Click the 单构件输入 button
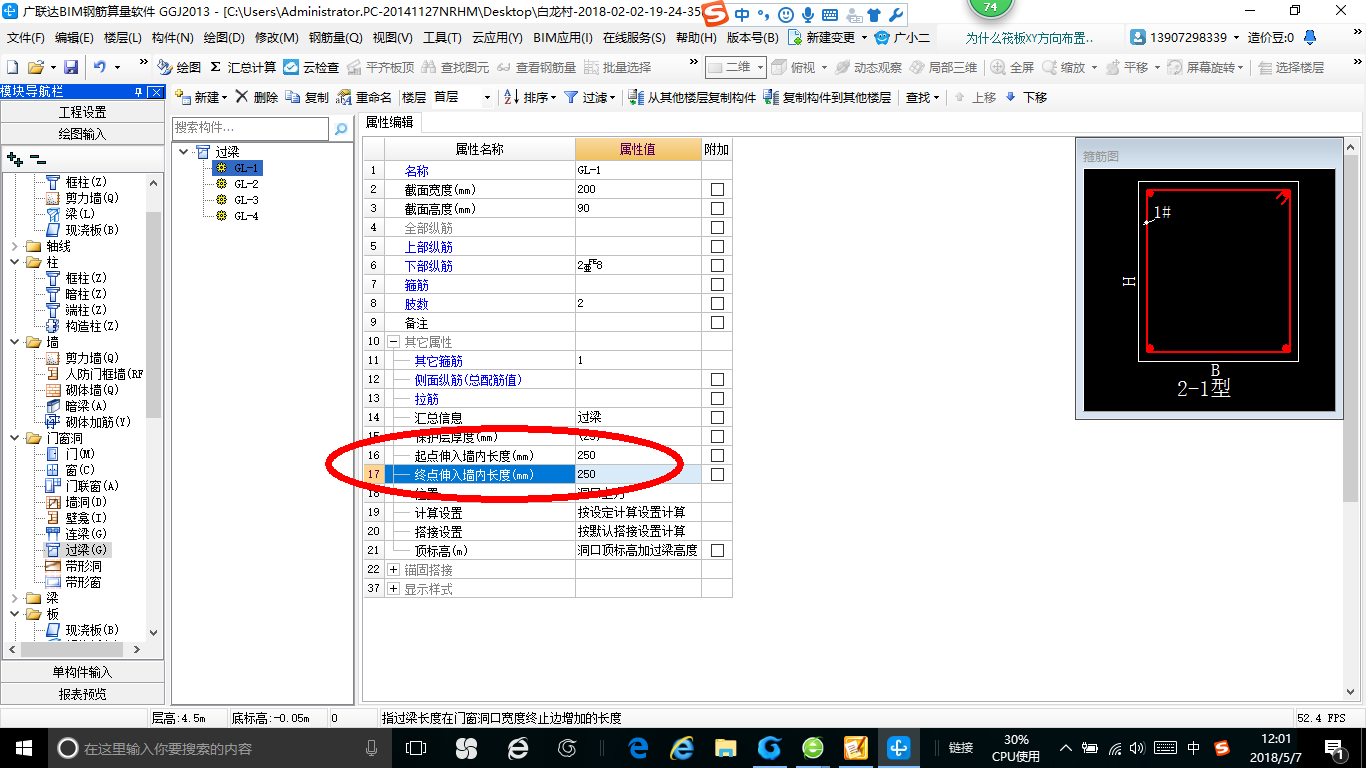This screenshot has height=768, width=1366. pyautogui.click(x=83, y=672)
